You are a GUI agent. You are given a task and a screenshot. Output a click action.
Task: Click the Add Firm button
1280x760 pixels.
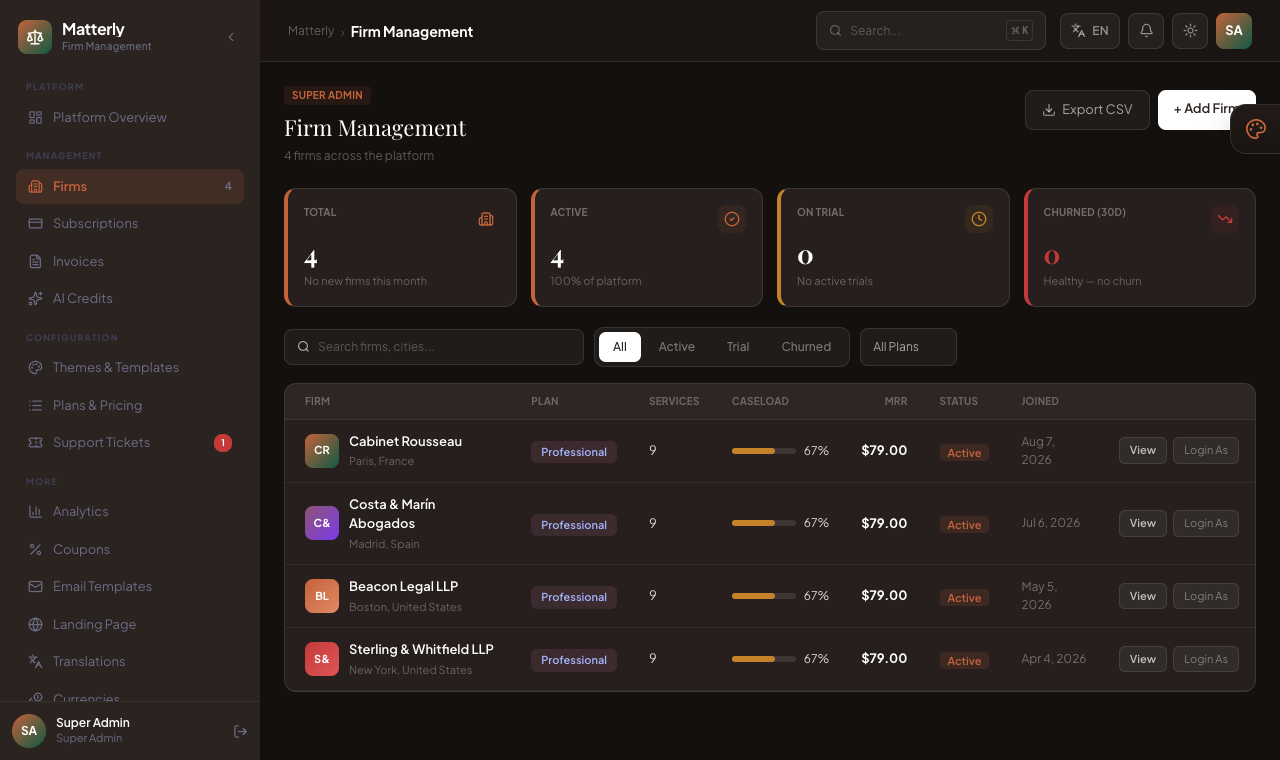(x=1207, y=110)
